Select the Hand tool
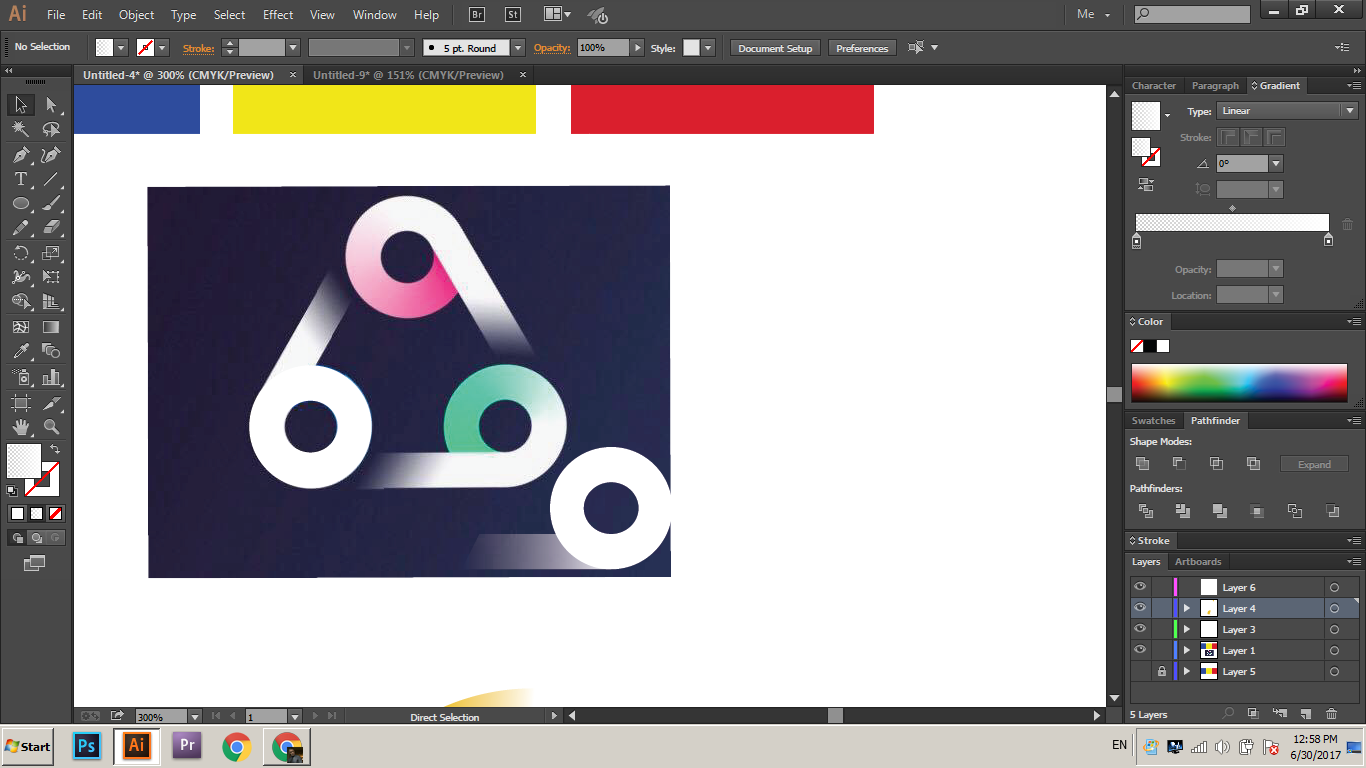Screen dimensions: 1366x768 [21, 427]
